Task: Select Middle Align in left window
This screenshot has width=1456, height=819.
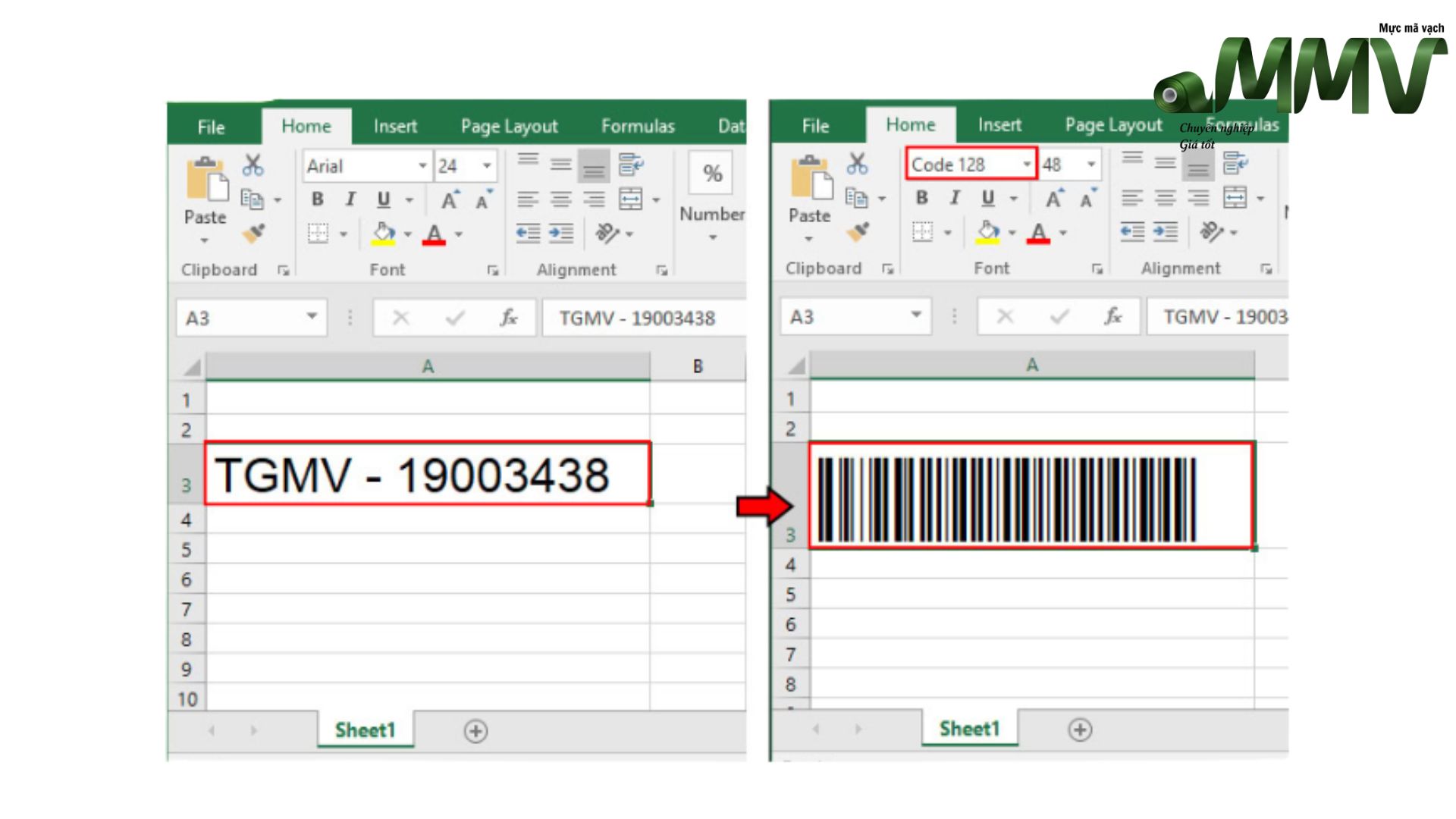Action: (x=561, y=165)
